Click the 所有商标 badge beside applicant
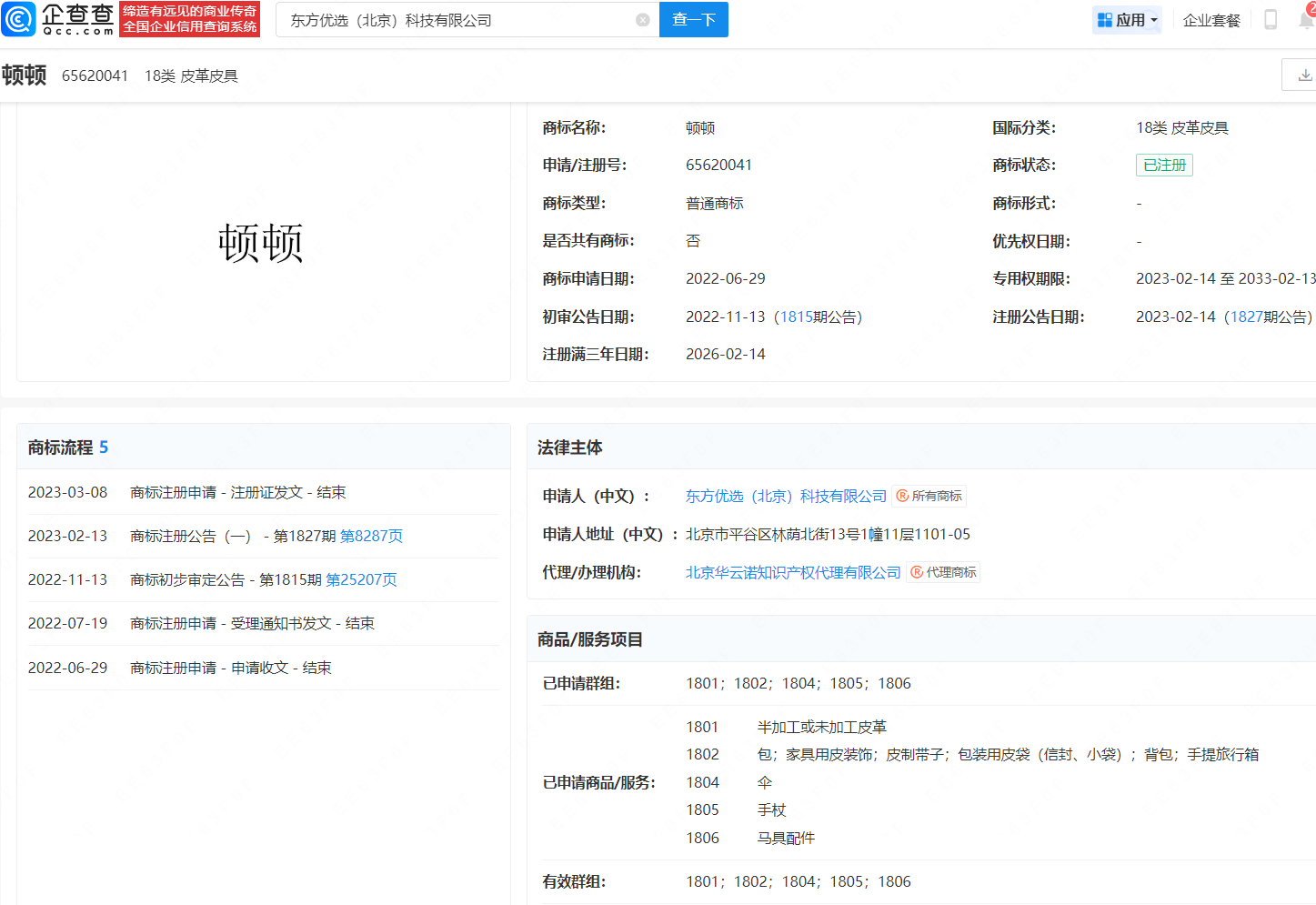Viewport: 1316px width, 905px height. [x=929, y=496]
